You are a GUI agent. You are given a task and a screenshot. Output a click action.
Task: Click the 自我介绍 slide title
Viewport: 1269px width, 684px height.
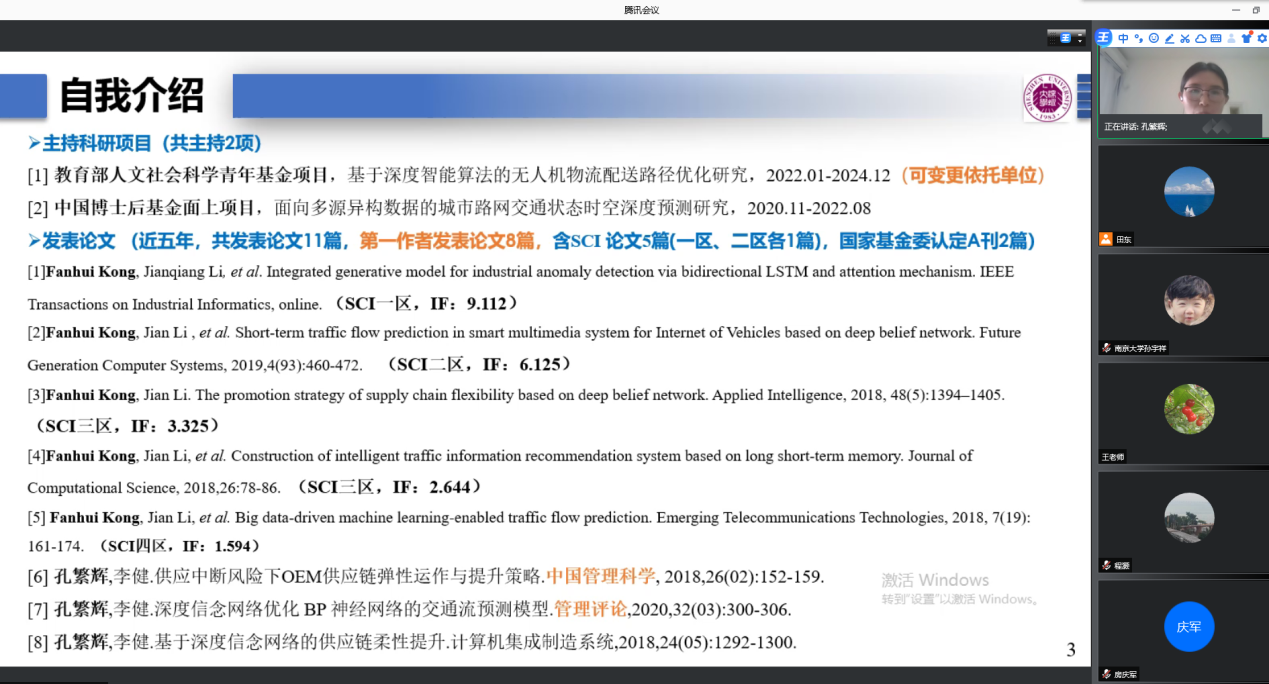pos(131,96)
